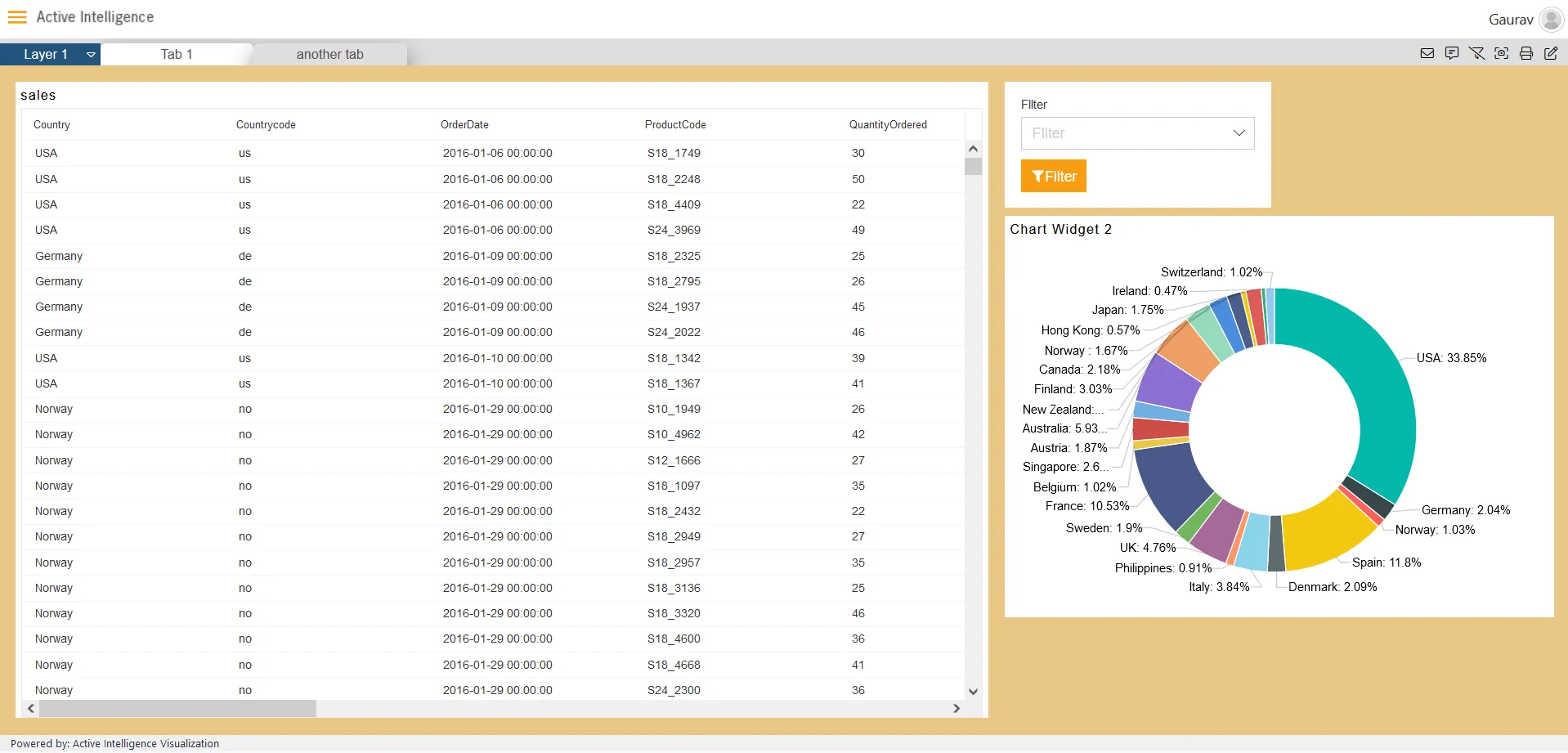Screen dimensions: 1568x753
Task: Open the hamburger navigation menu
Action: click(x=17, y=17)
